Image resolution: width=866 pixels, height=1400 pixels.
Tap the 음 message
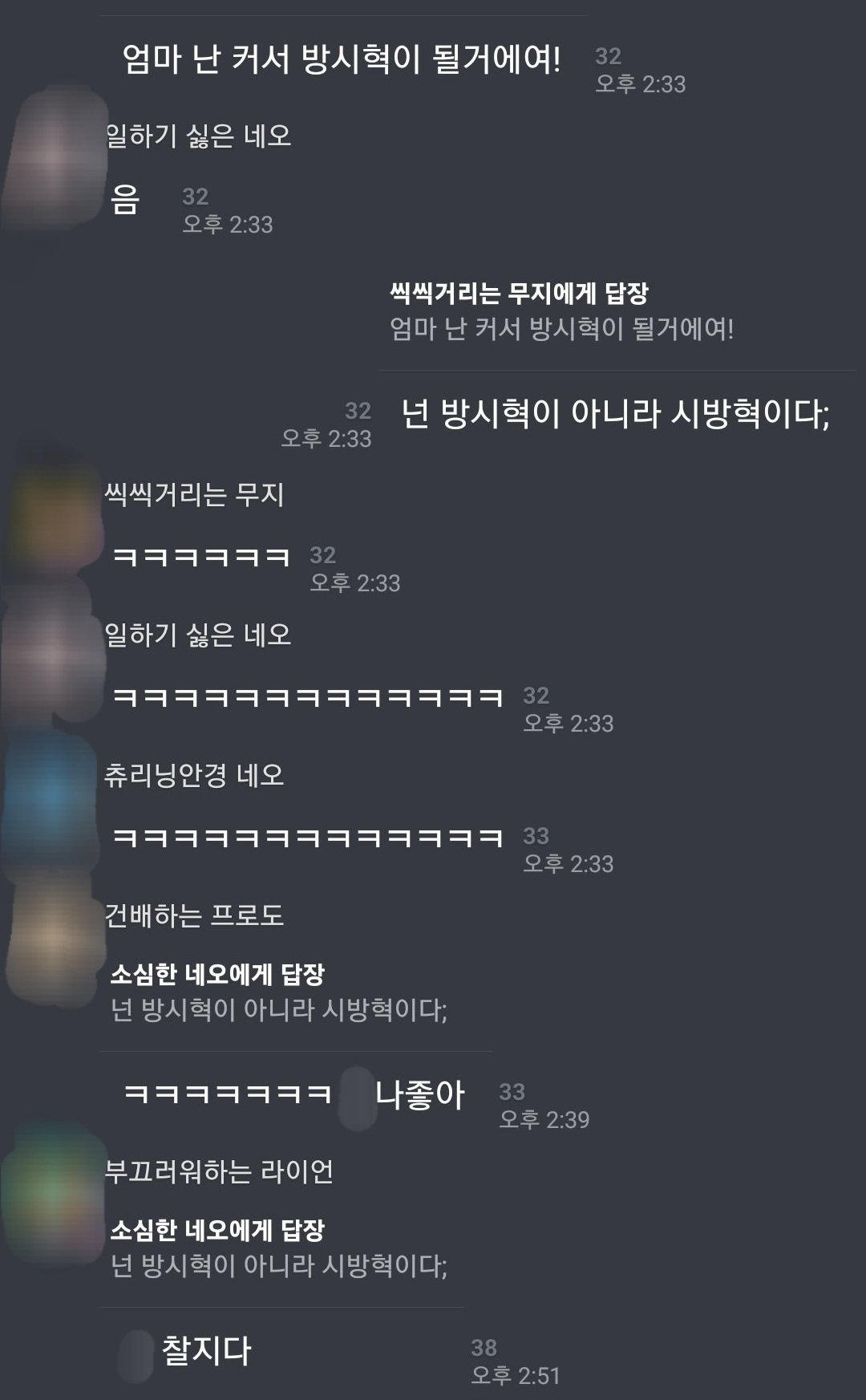[126, 200]
